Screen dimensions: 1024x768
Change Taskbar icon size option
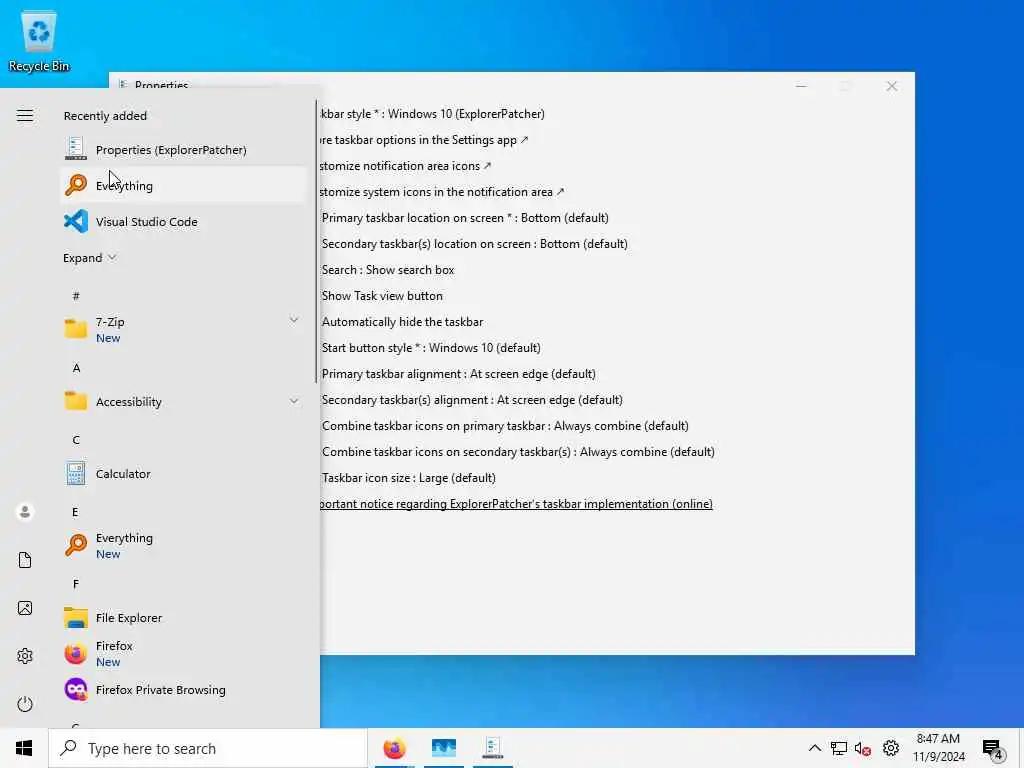point(409,478)
